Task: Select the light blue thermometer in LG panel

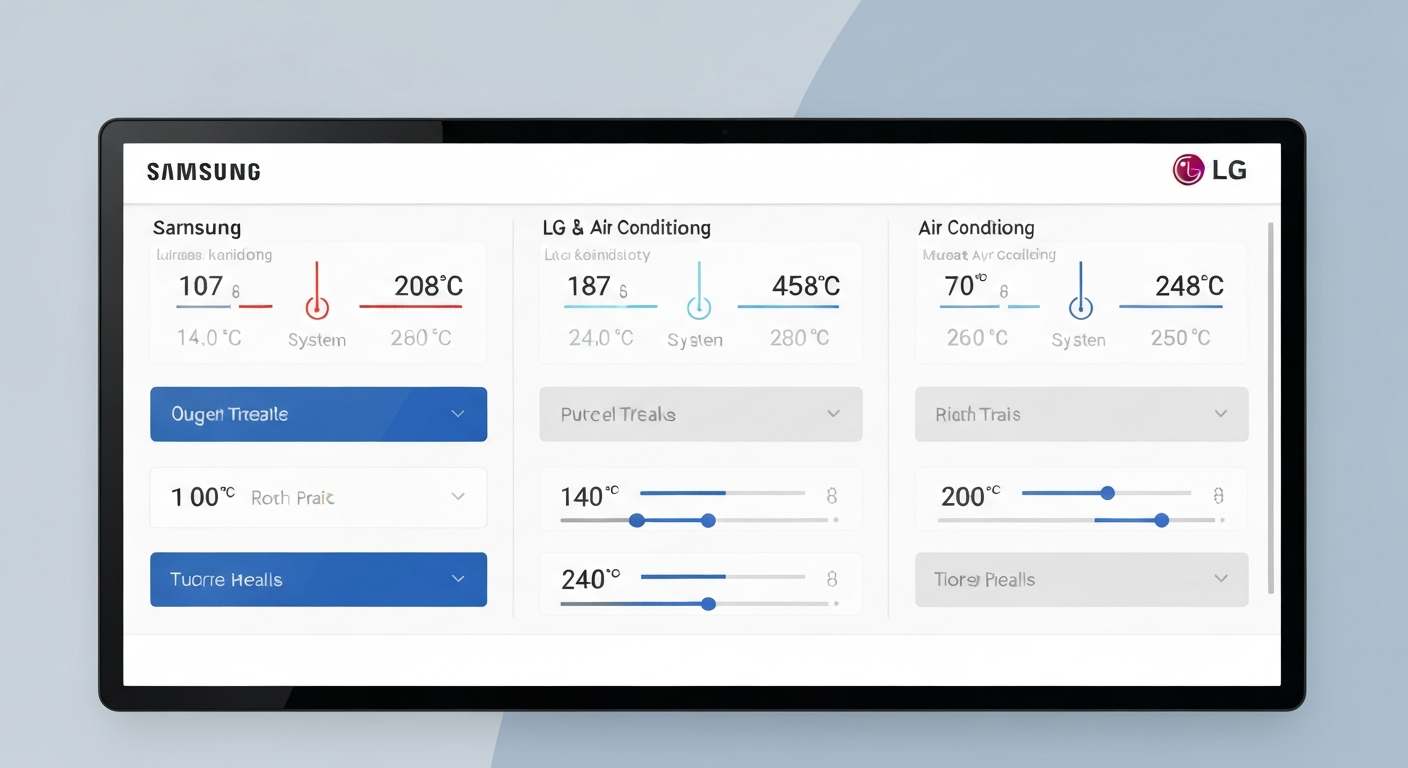Action: [699, 292]
